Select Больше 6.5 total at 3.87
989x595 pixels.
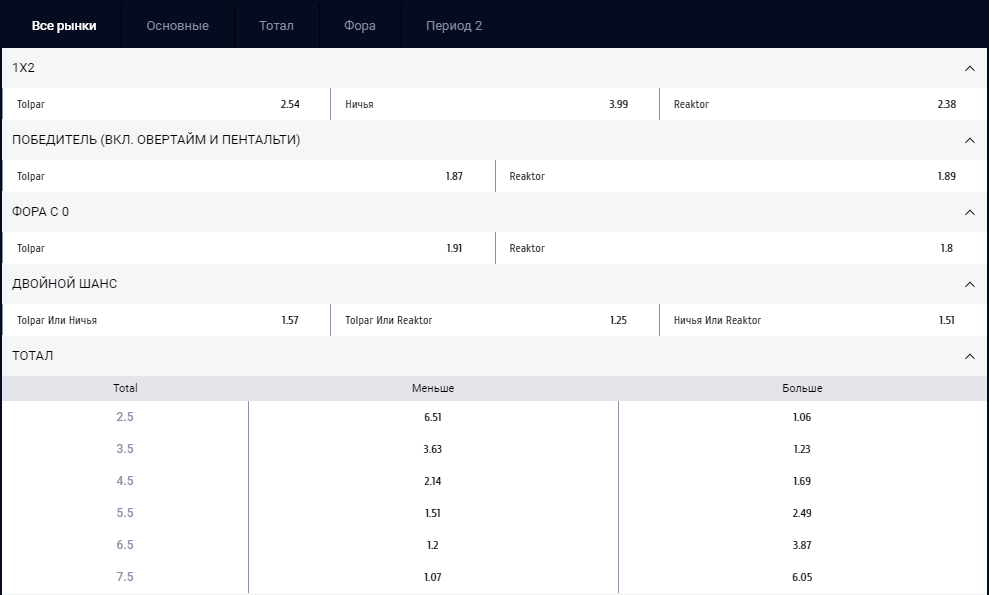(802, 545)
